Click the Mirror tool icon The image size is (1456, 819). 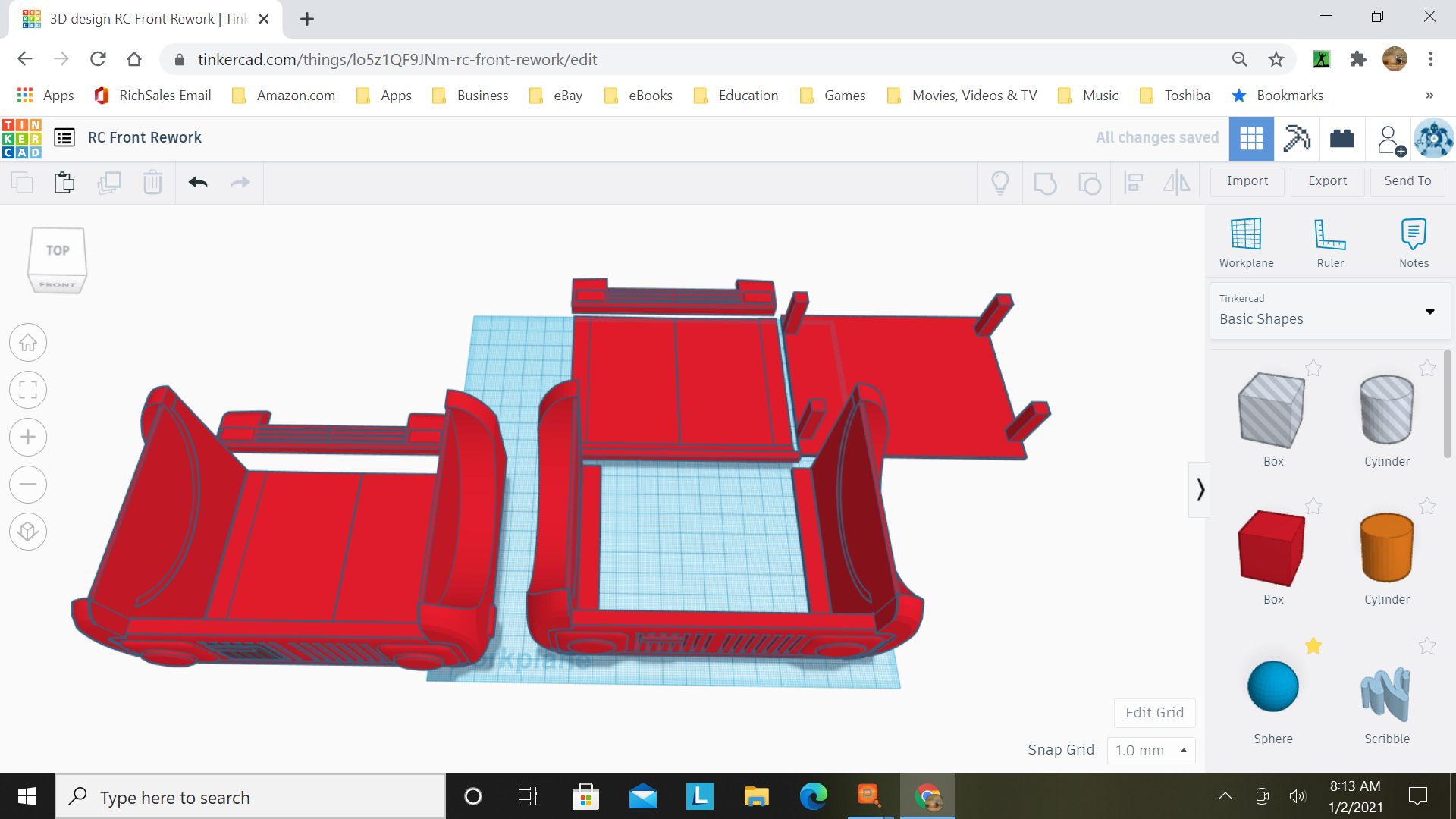[x=1176, y=183]
